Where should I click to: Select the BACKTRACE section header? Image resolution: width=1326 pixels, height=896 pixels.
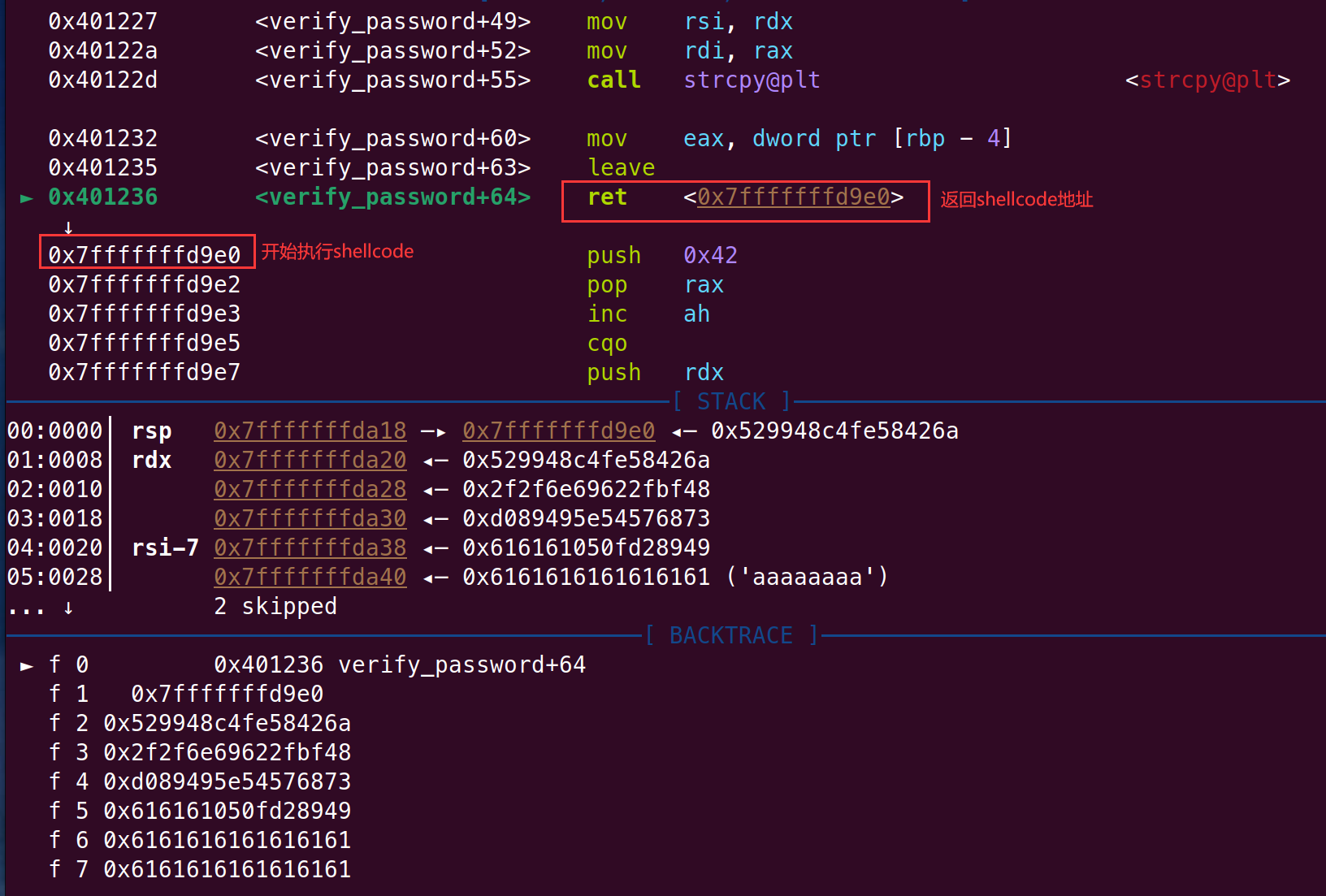tap(731, 635)
